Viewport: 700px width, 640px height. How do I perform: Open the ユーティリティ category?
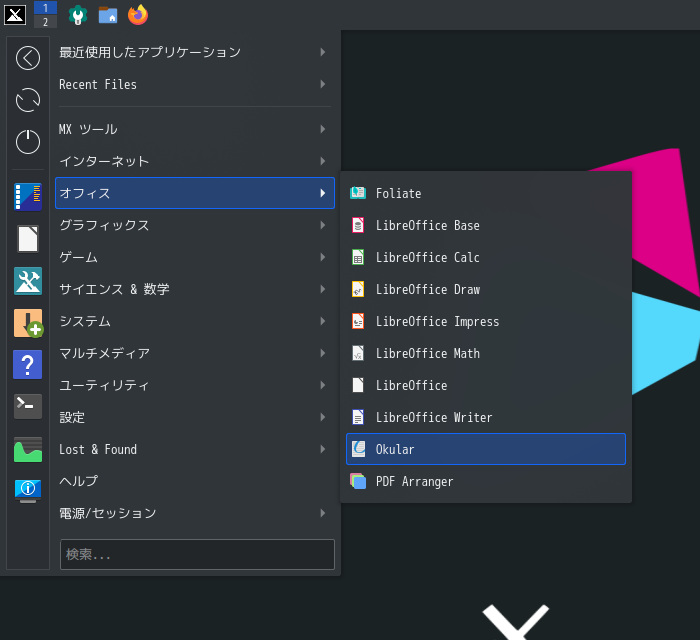coord(195,385)
